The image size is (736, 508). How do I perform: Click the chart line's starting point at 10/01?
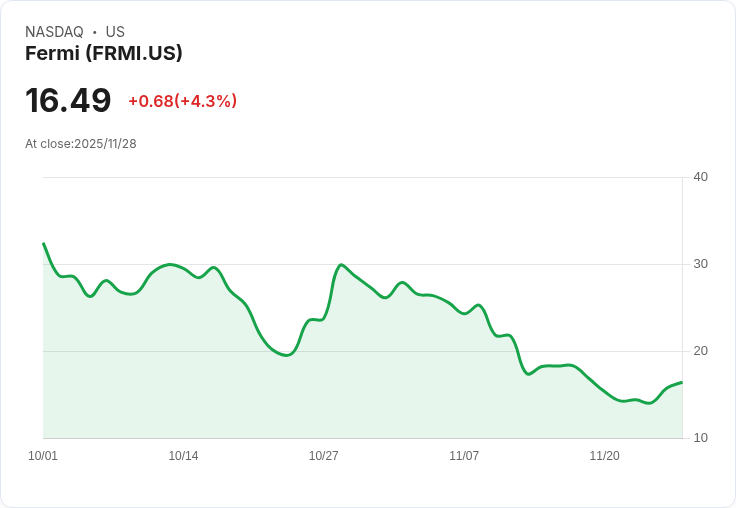[x=44, y=244]
